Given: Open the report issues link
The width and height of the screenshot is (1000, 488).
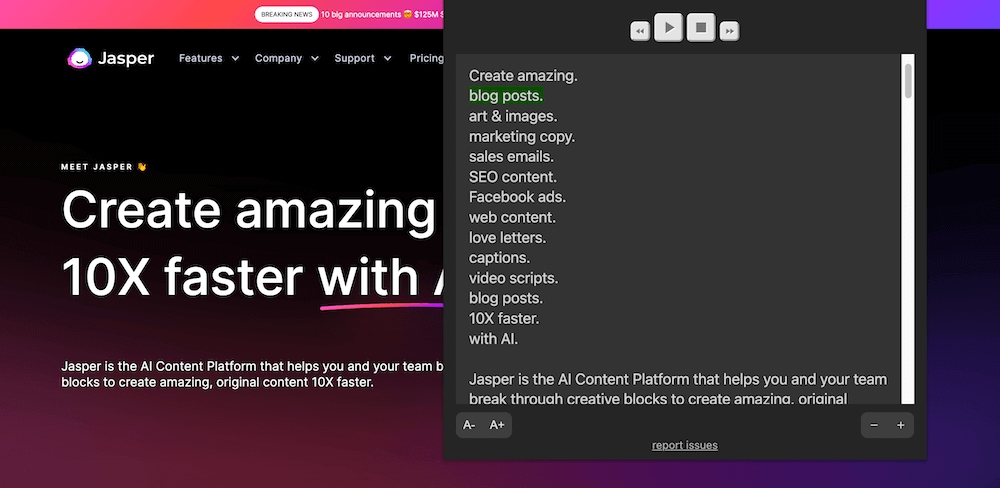Looking at the screenshot, I should point(684,445).
